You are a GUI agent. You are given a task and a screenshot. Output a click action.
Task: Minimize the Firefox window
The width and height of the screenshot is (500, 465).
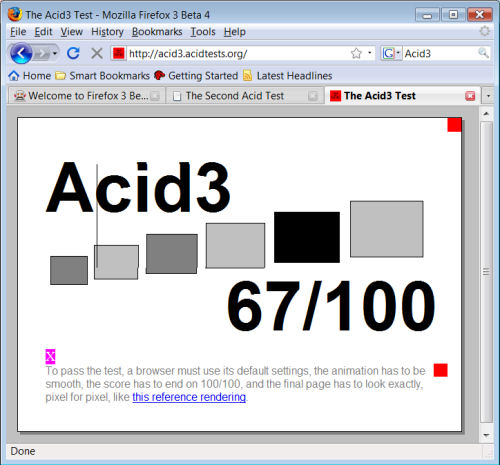pos(427,15)
